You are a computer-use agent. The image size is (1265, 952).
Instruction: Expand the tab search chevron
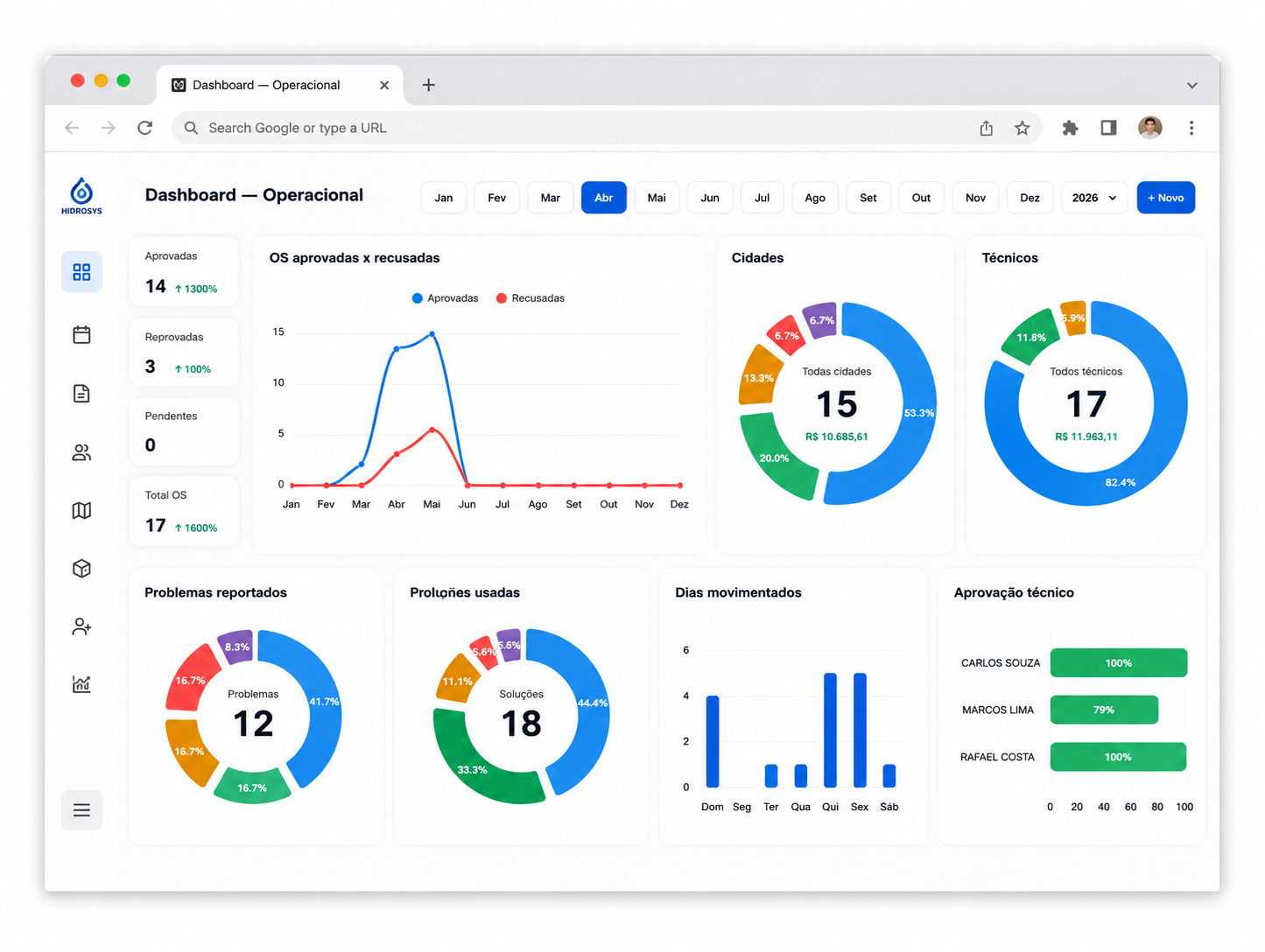point(1191,85)
